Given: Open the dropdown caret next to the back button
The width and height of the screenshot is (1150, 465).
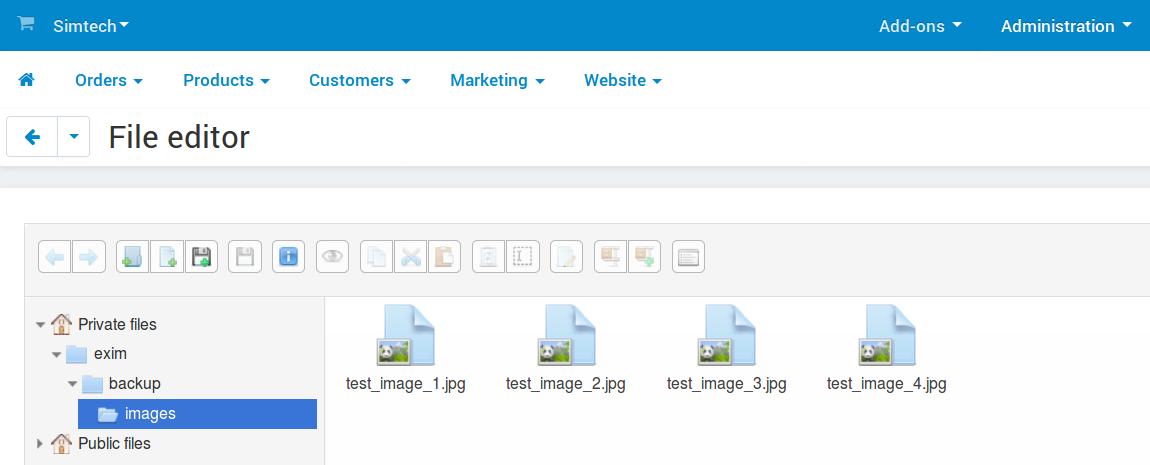Looking at the screenshot, I should (x=73, y=136).
